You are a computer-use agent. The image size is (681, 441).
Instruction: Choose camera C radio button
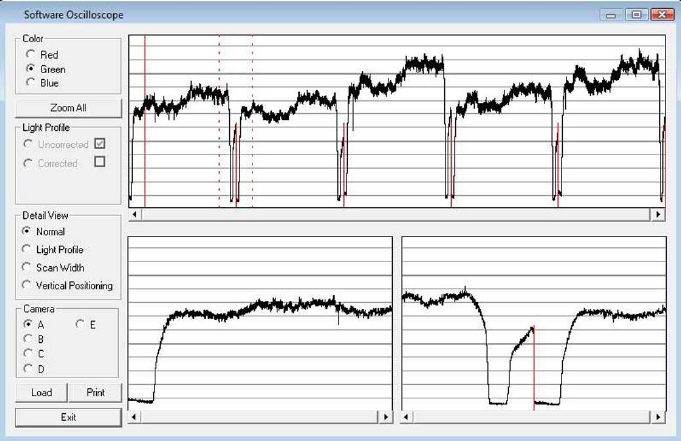28,353
